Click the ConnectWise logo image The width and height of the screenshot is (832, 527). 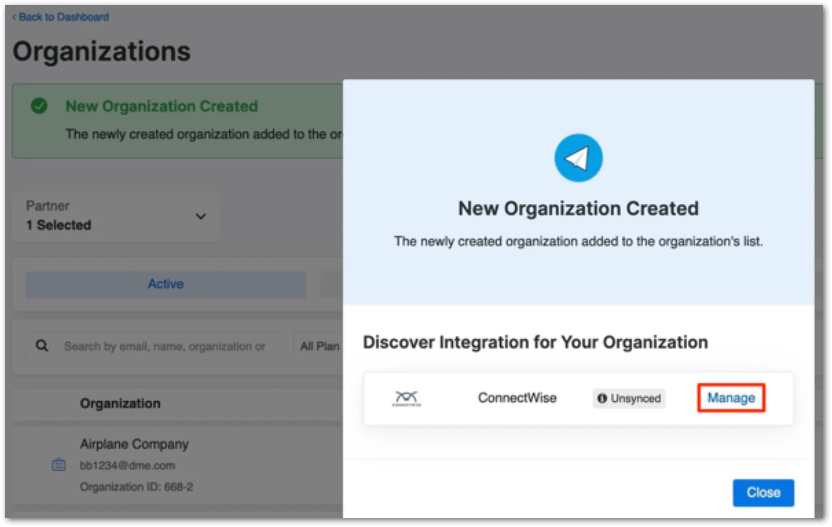click(406, 398)
